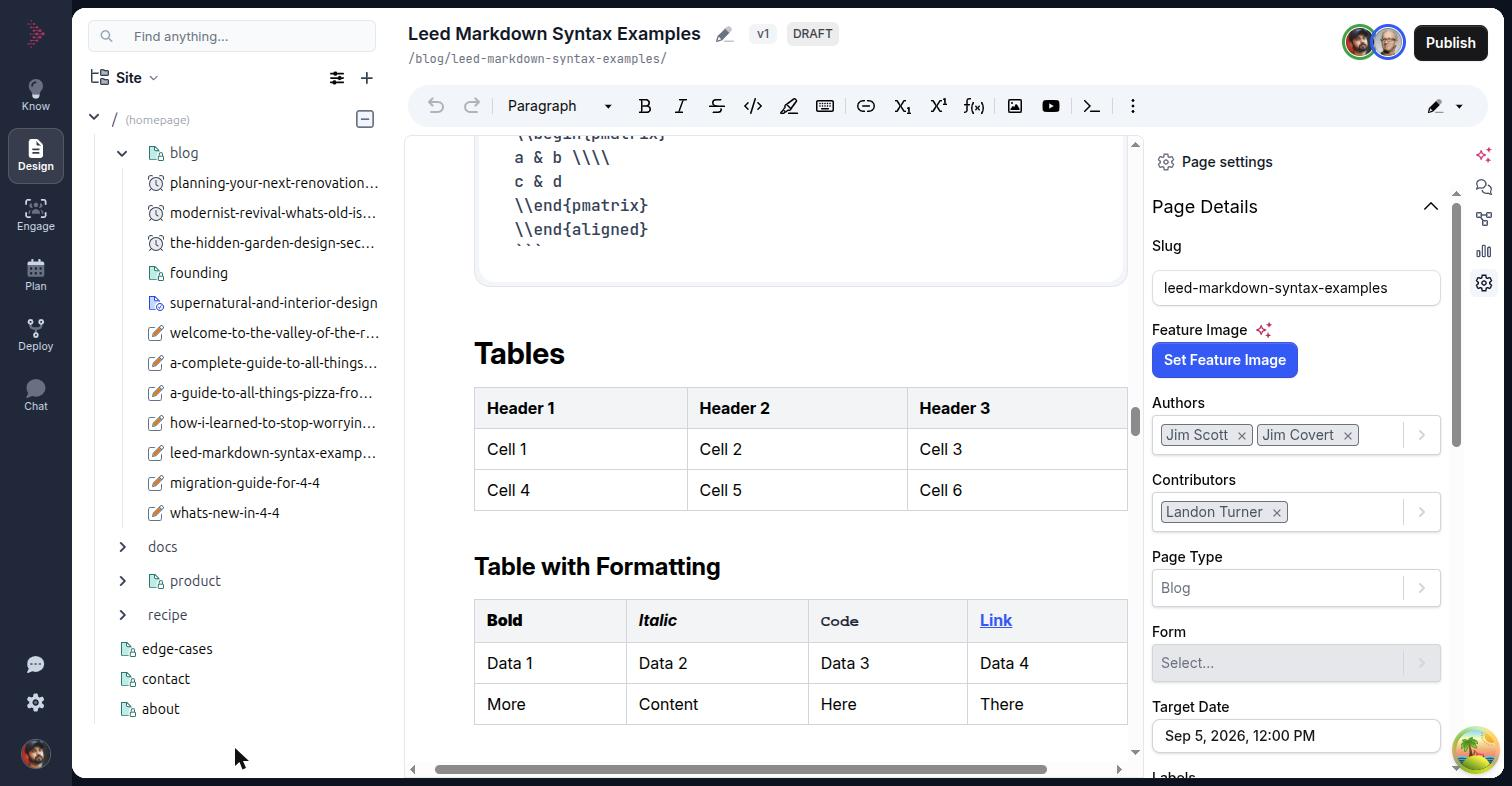The width and height of the screenshot is (1512, 786).
Task: Collapse all tree items
Action: (365, 119)
